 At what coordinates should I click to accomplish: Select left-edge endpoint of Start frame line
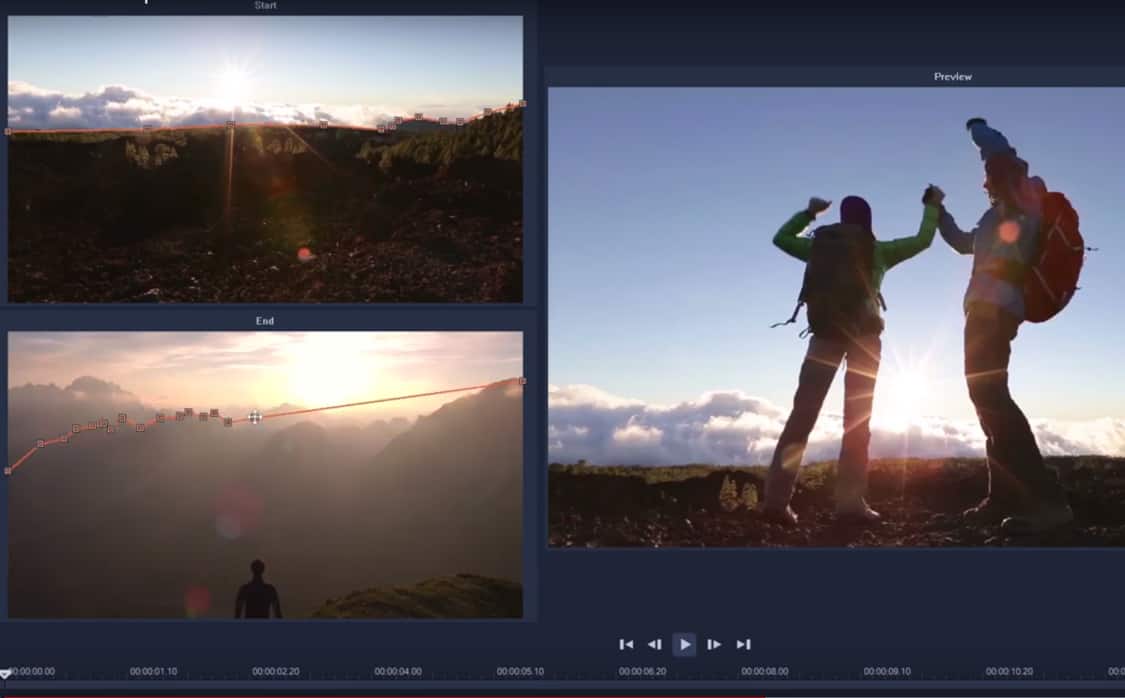point(9,131)
